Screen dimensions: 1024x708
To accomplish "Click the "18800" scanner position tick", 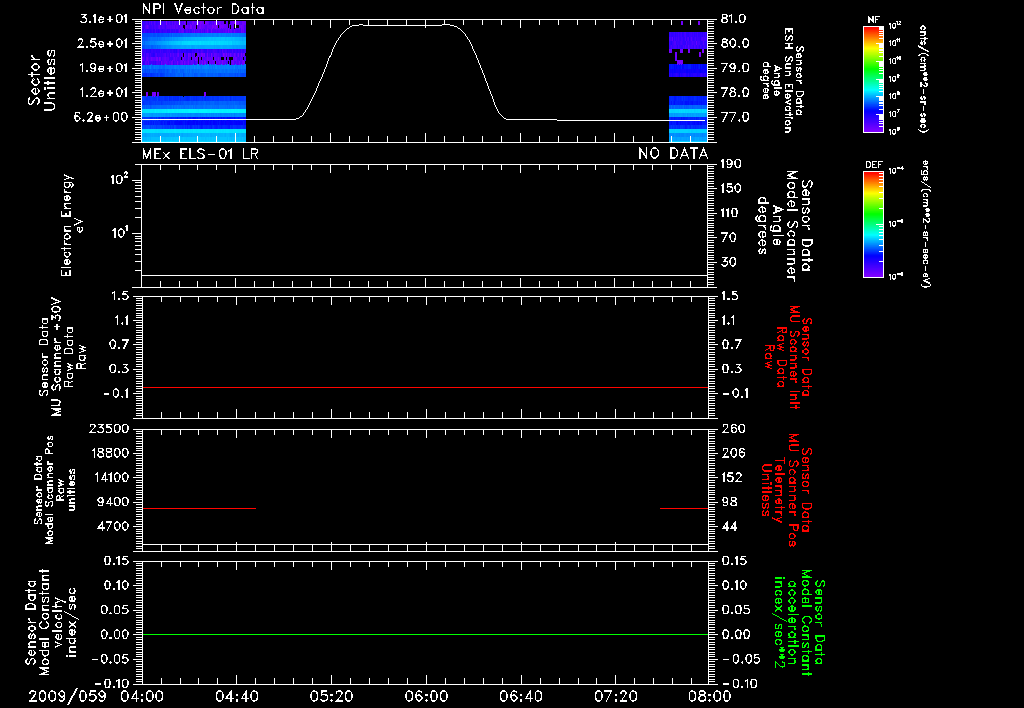I will [x=109, y=453].
